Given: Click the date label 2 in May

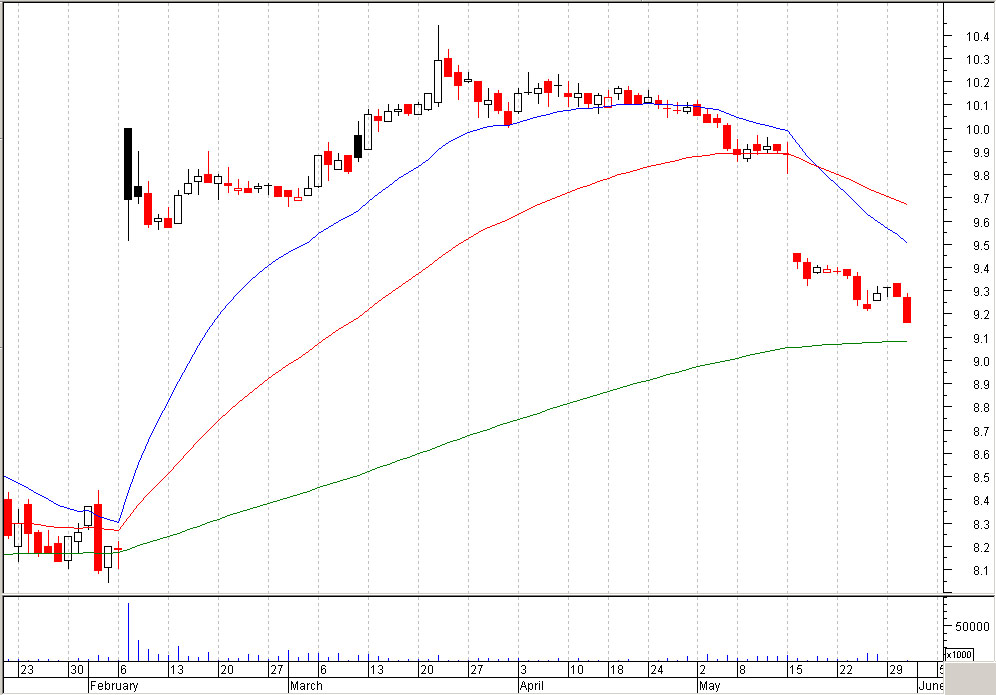Looking at the screenshot, I should click(703, 670).
